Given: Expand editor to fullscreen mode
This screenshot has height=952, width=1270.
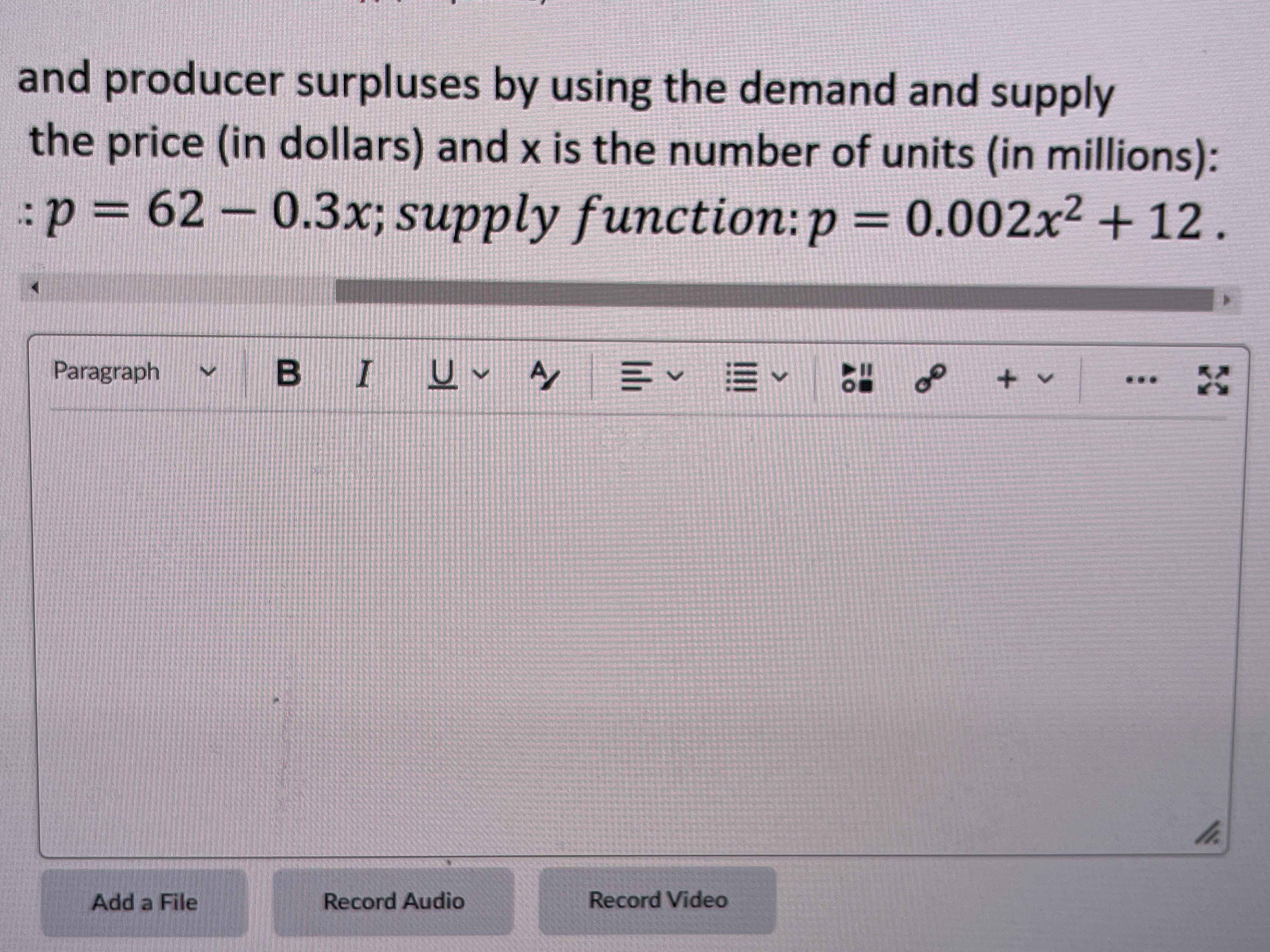Looking at the screenshot, I should pyautogui.click(x=1213, y=381).
